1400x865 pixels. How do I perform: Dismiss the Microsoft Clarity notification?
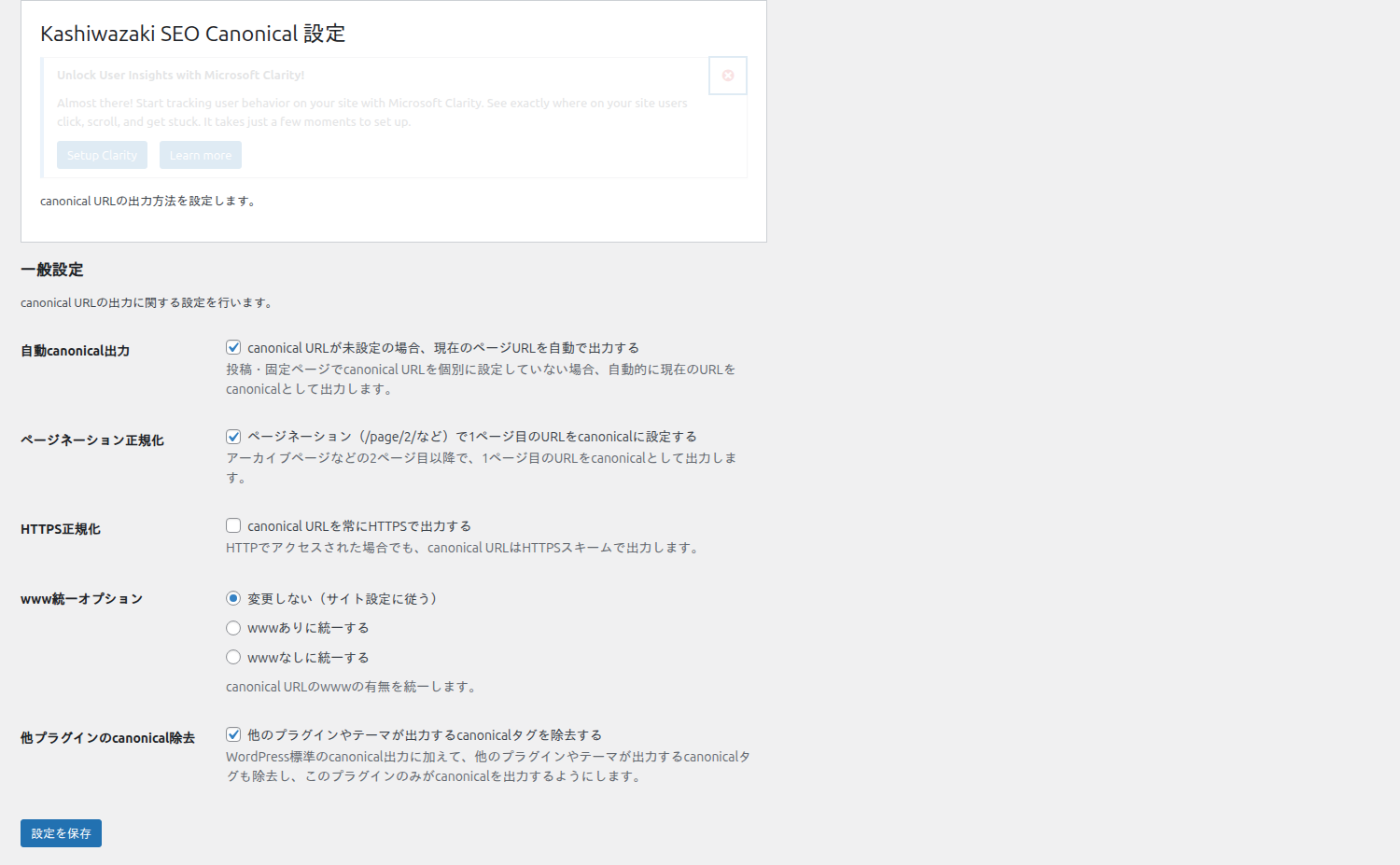tap(728, 76)
